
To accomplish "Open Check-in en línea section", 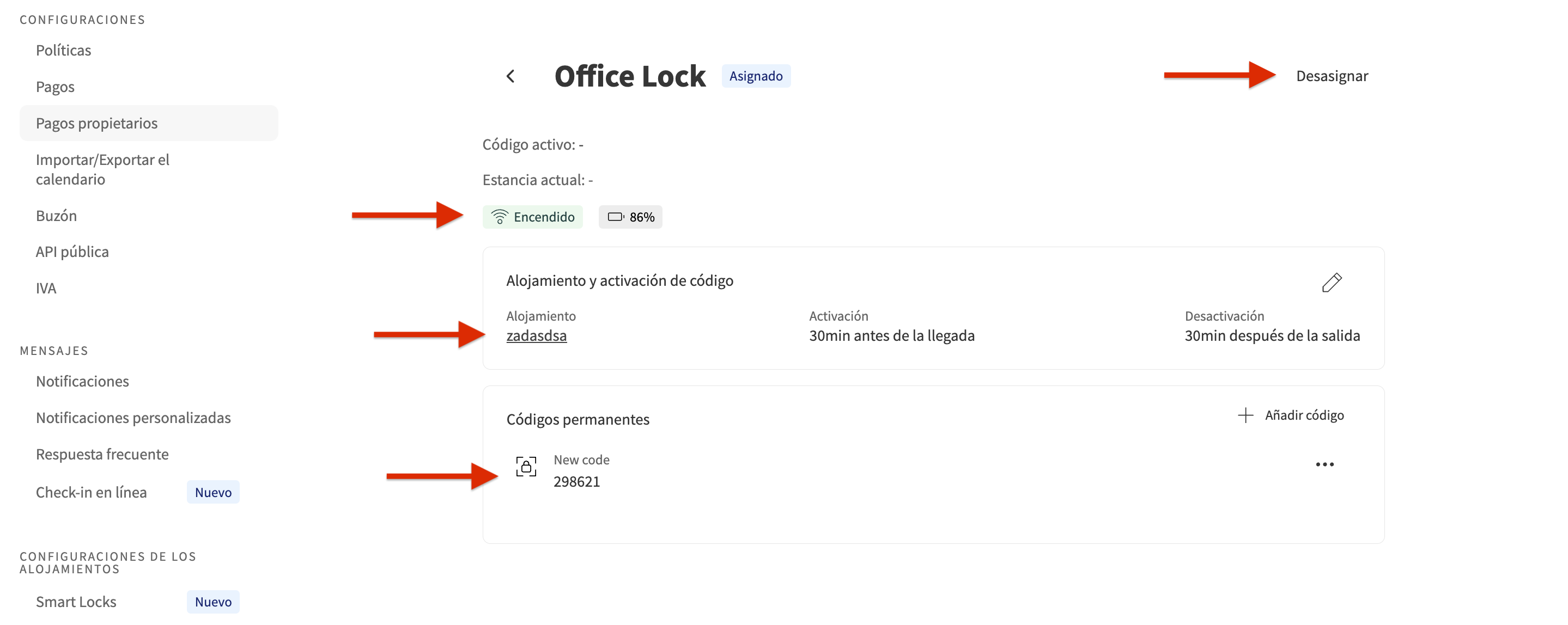I will click(92, 492).
